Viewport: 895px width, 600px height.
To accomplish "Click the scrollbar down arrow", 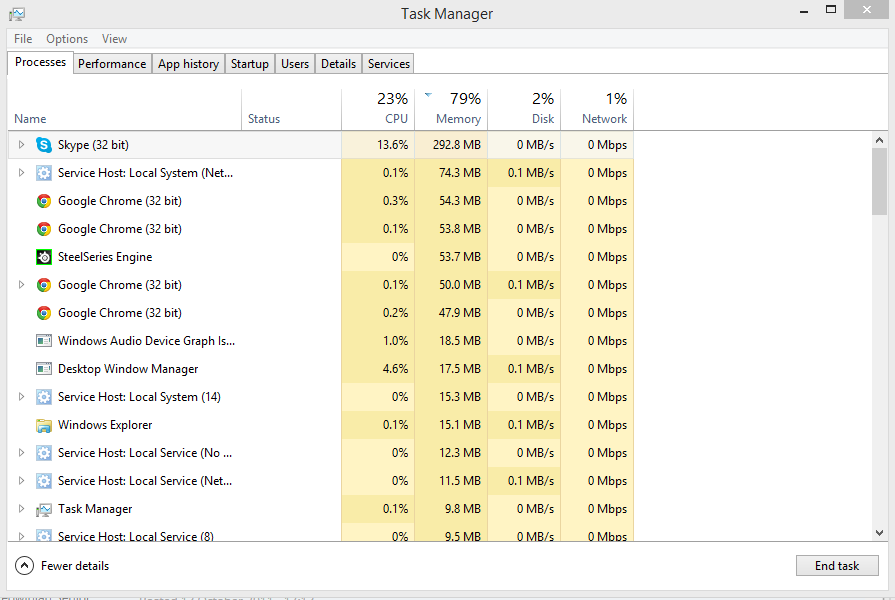I will 879,533.
